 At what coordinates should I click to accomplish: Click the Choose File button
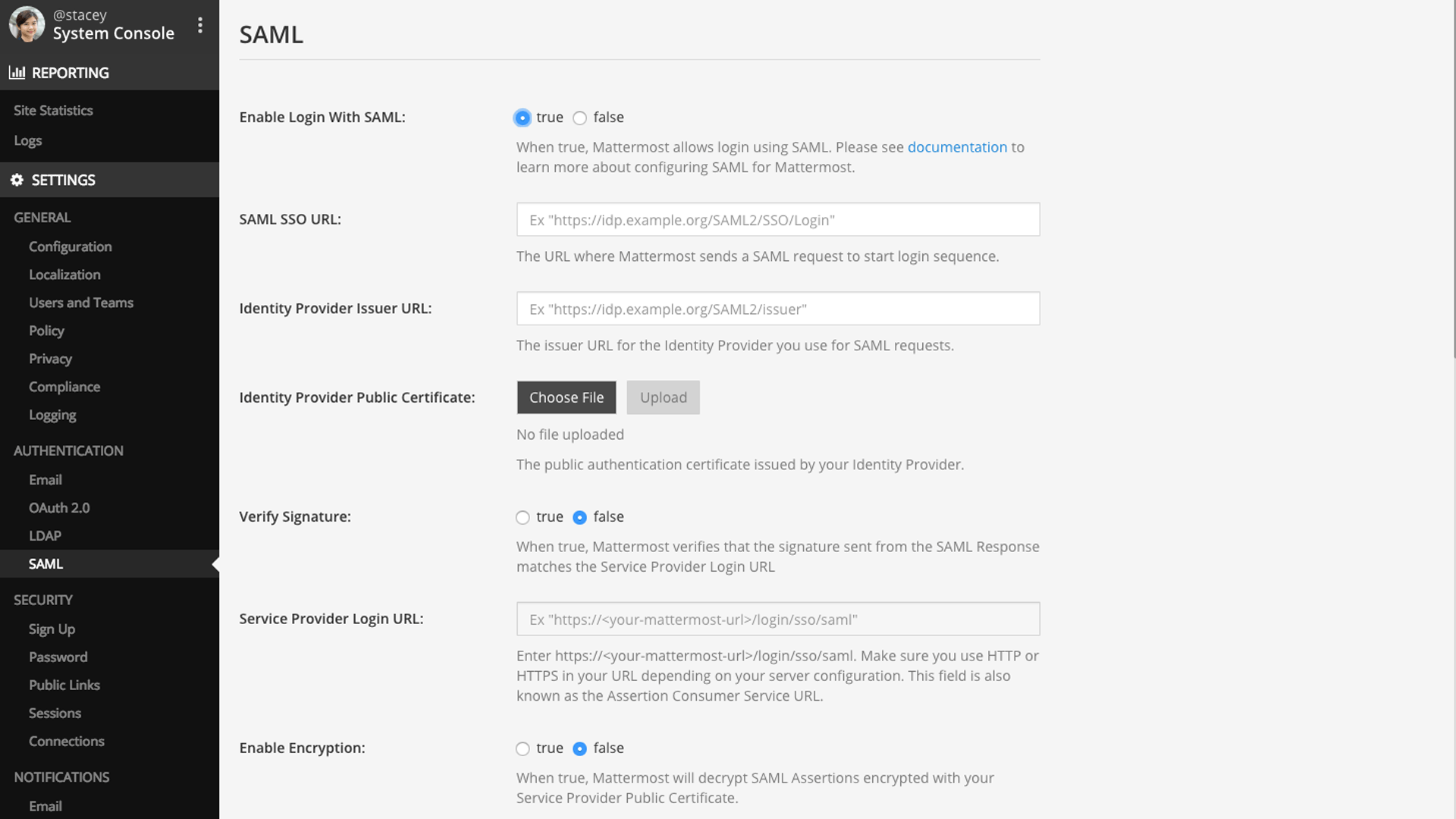coord(566,397)
